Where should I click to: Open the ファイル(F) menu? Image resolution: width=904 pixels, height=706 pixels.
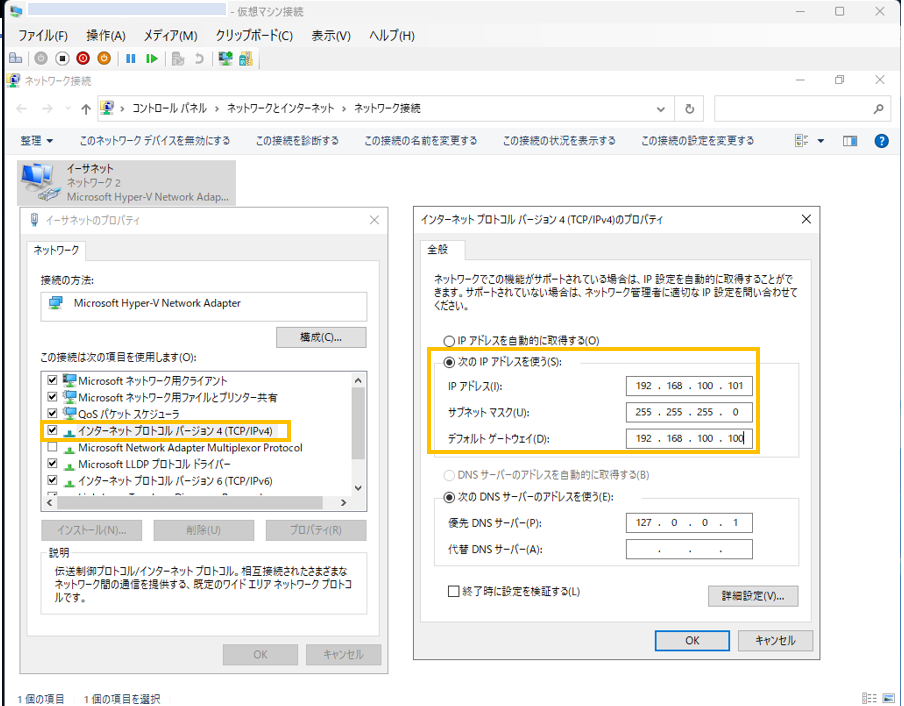(x=43, y=36)
